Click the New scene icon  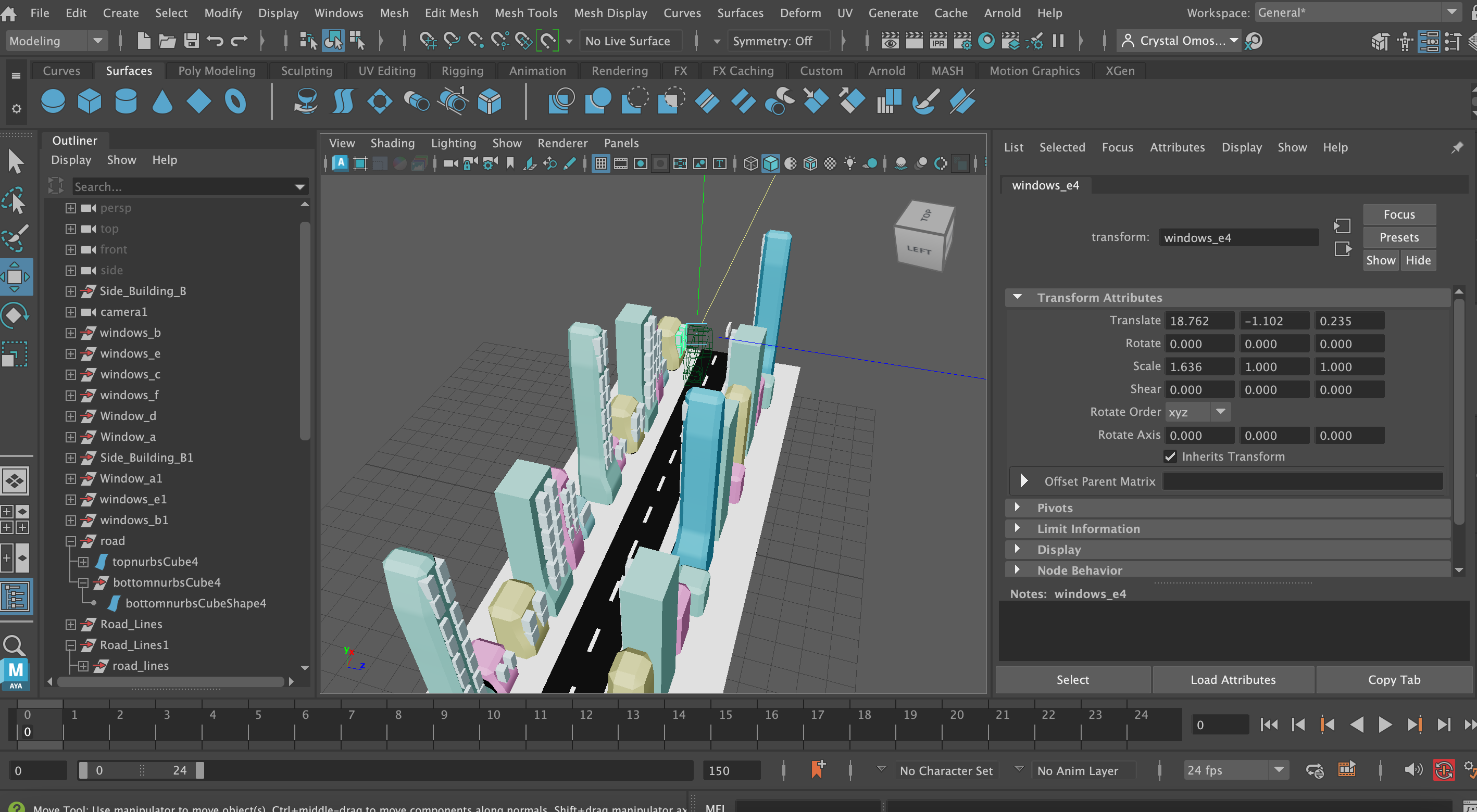(x=143, y=41)
